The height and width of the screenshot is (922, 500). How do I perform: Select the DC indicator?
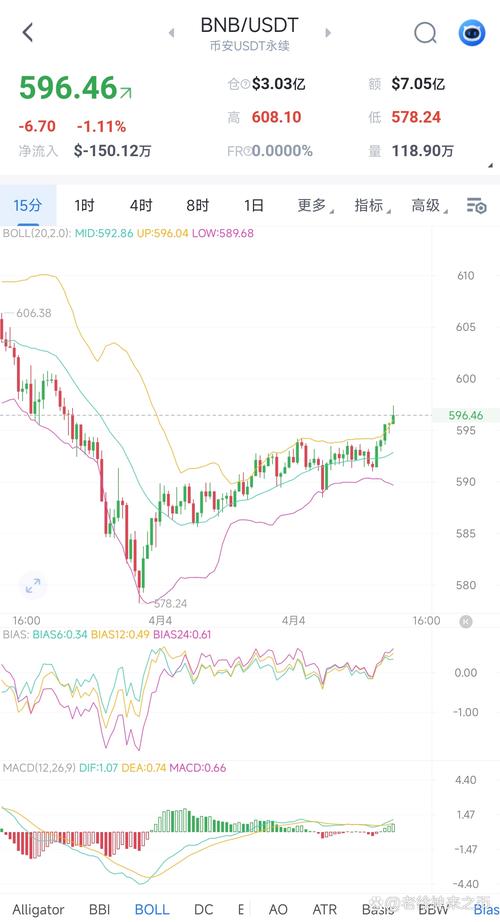click(x=204, y=909)
